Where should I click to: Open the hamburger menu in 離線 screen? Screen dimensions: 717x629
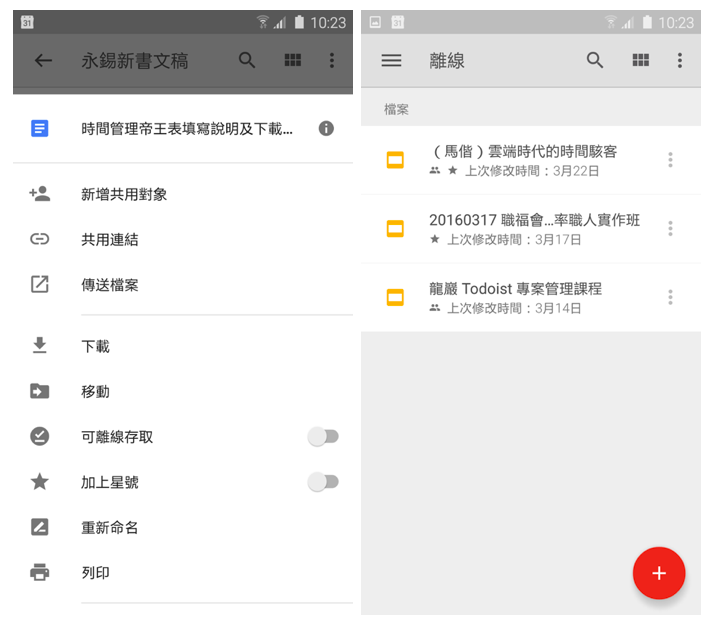point(391,60)
